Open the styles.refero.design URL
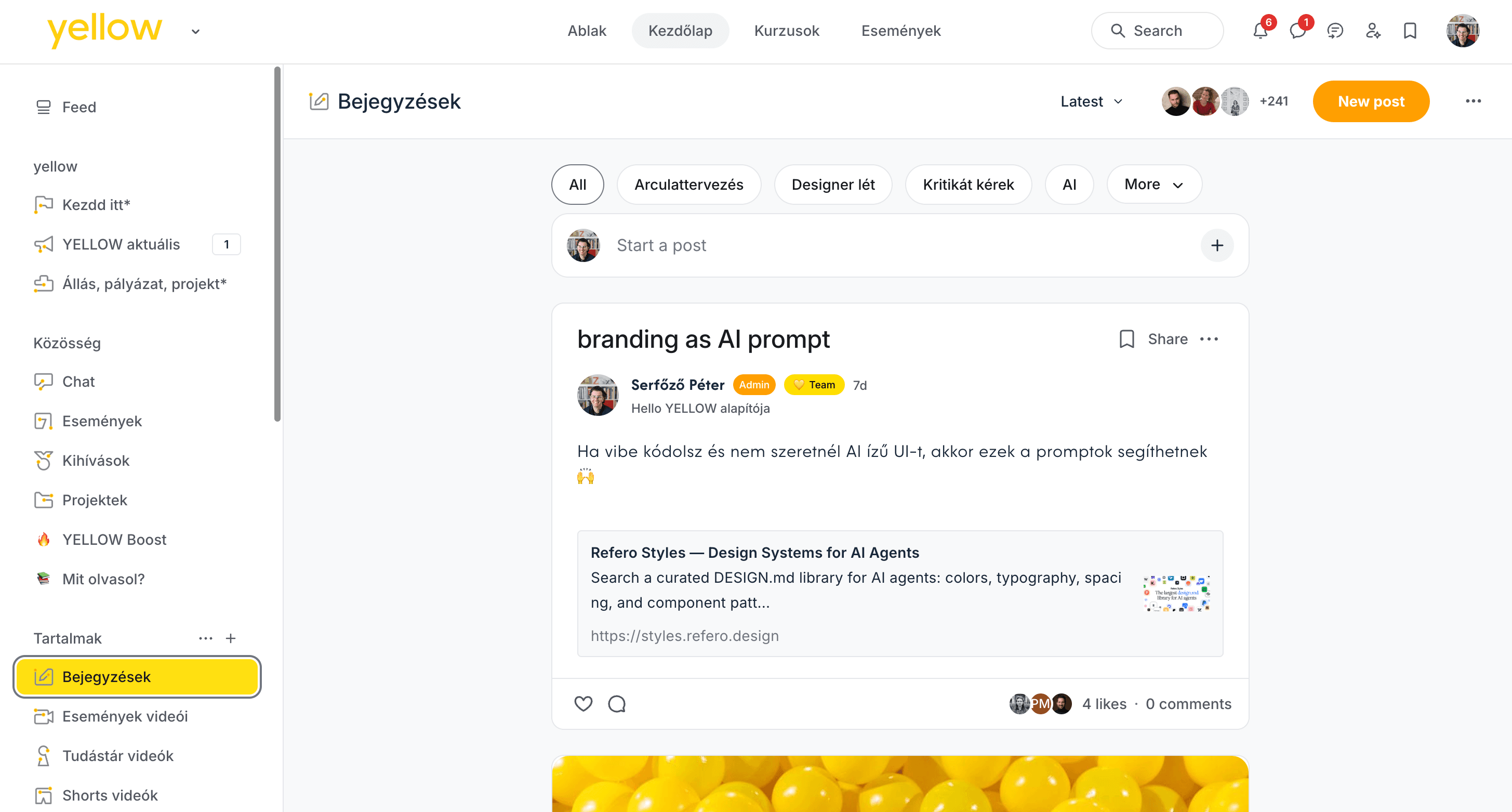Viewport: 1512px width, 812px height. click(684, 635)
